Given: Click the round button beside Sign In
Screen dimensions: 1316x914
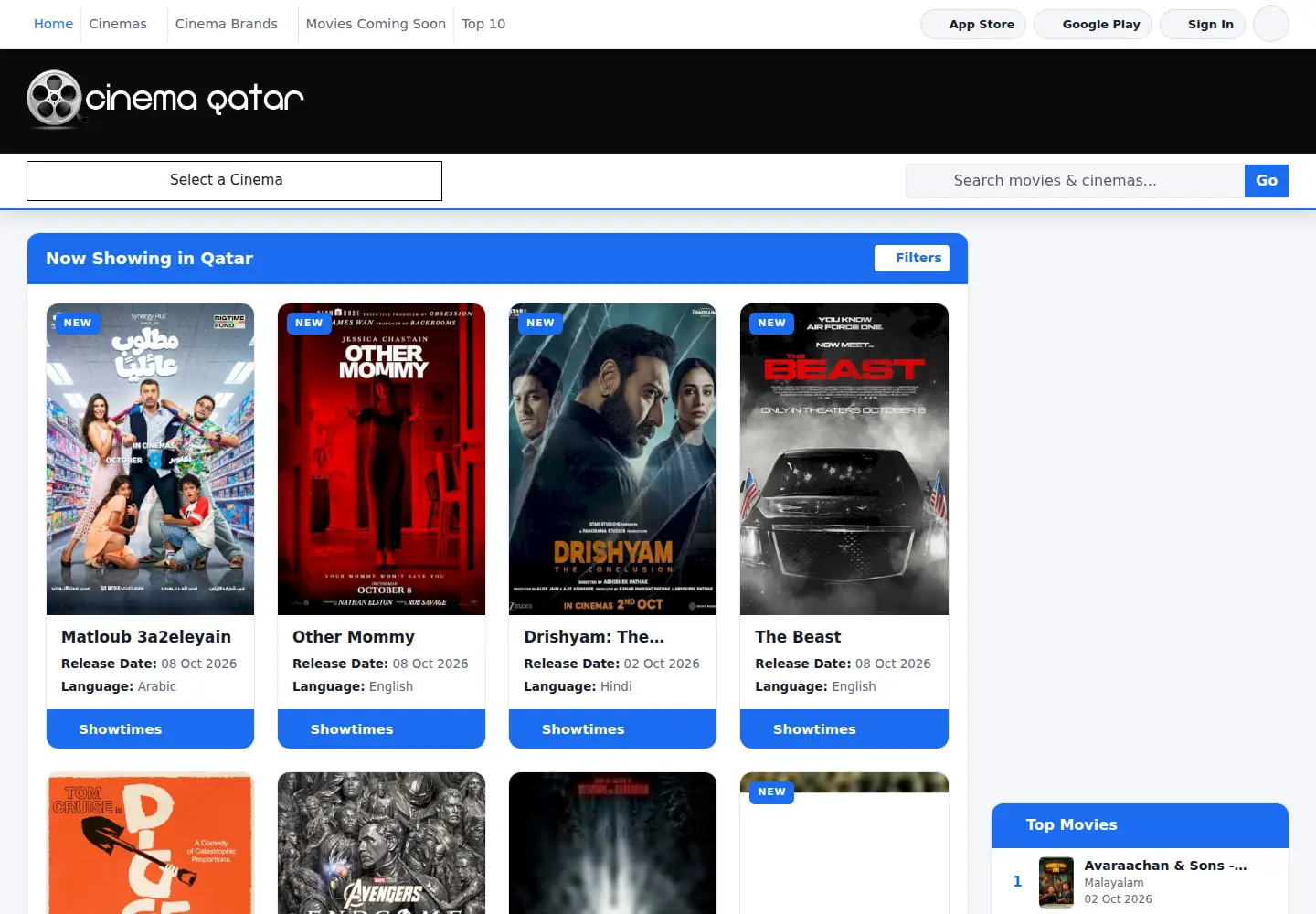Looking at the screenshot, I should coord(1270,24).
